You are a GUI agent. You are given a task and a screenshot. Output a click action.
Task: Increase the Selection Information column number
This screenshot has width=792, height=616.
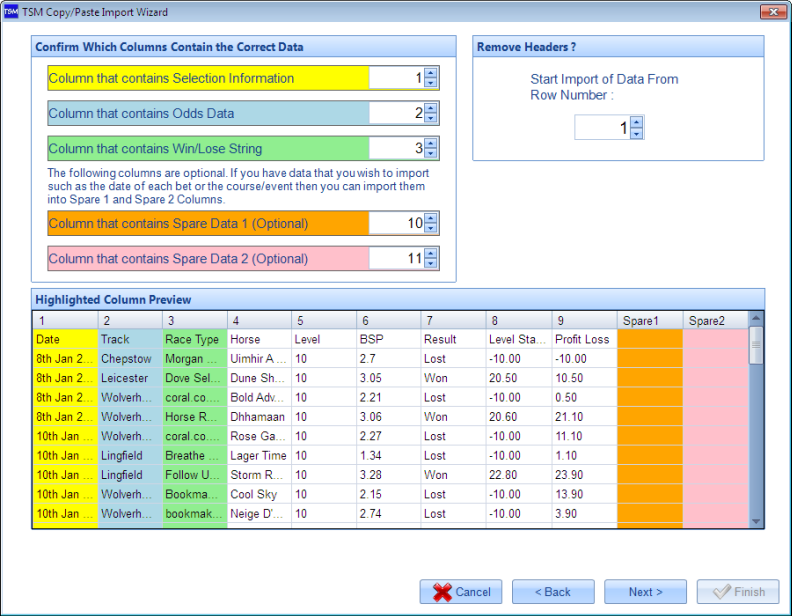[x=431, y=74]
